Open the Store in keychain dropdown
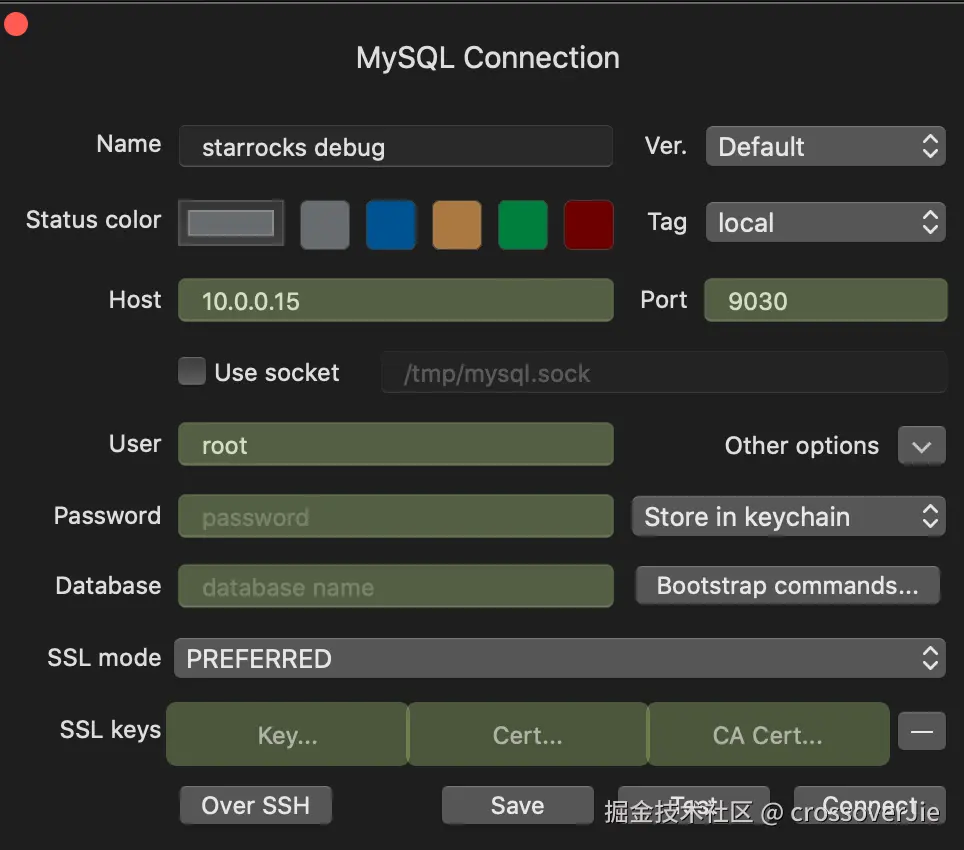 (788, 517)
